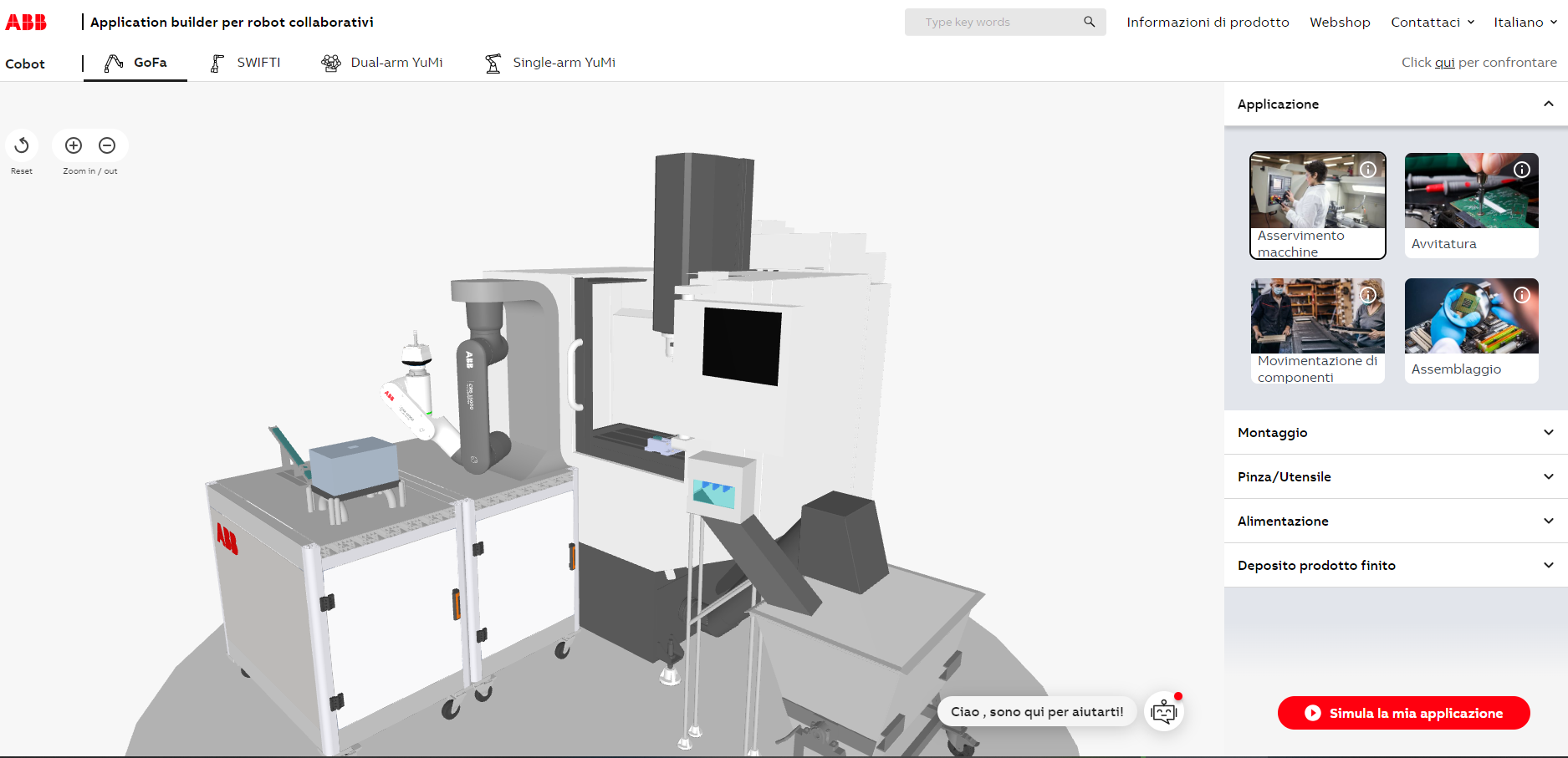Open the info tooltip on Avvitatura
This screenshot has height=758, width=1568.
click(x=1521, y=169)
